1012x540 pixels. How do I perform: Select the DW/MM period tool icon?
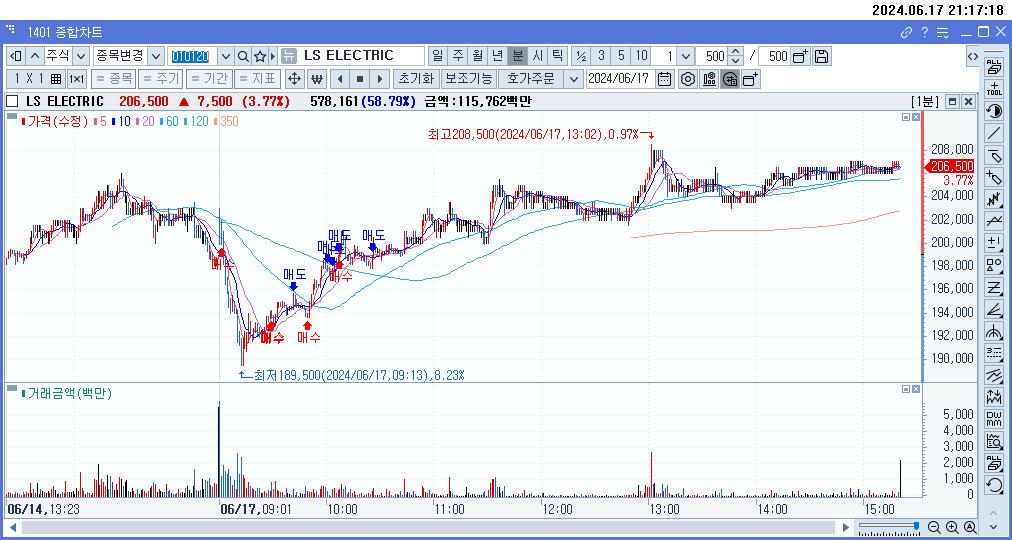coord(994,419)
